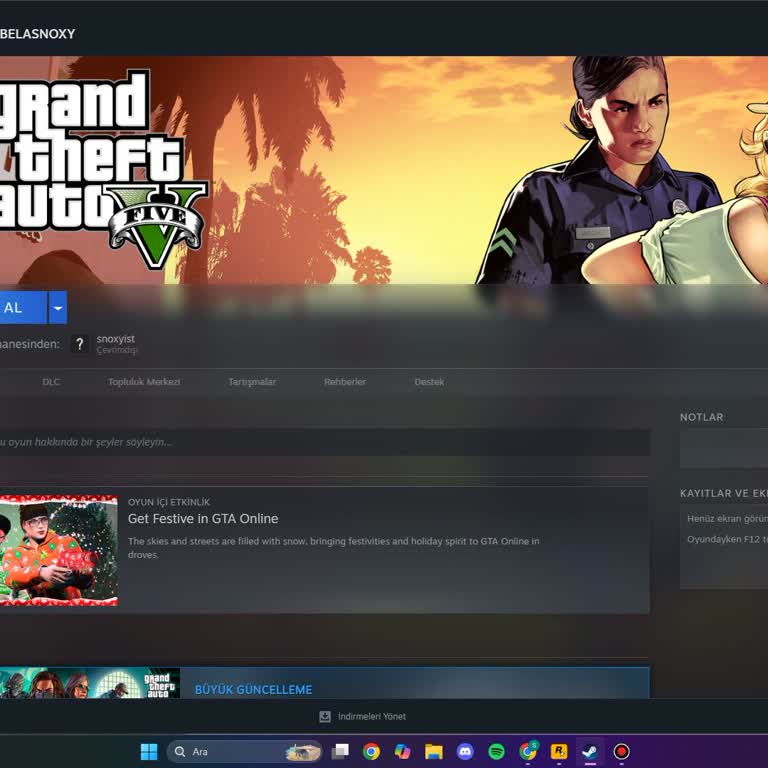
Task: Click the snoxyist username
Action: pyautogui.click(x=116, y=339)
